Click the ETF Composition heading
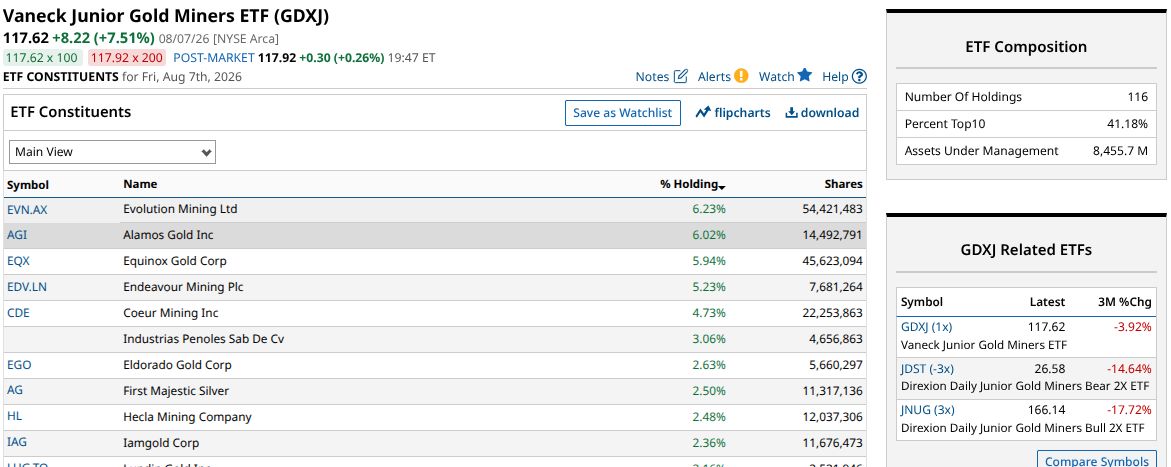The width and height of the screenshot is (1171, 467). [1025, 47]
